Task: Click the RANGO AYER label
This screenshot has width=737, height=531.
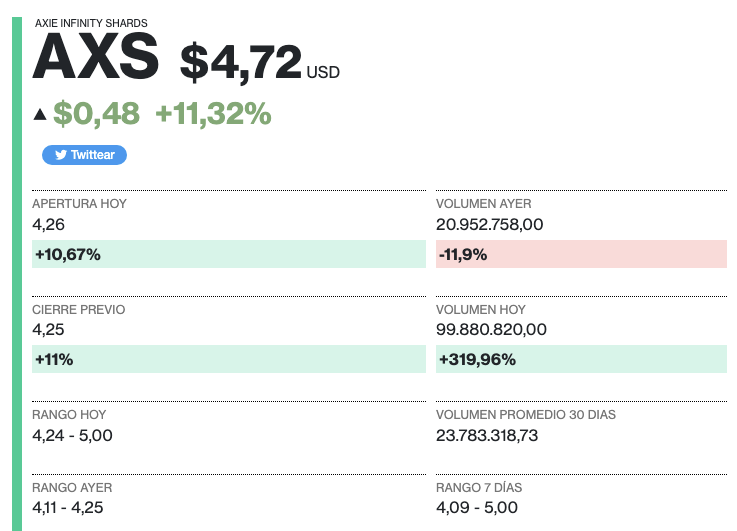Action: click(72, 488)
